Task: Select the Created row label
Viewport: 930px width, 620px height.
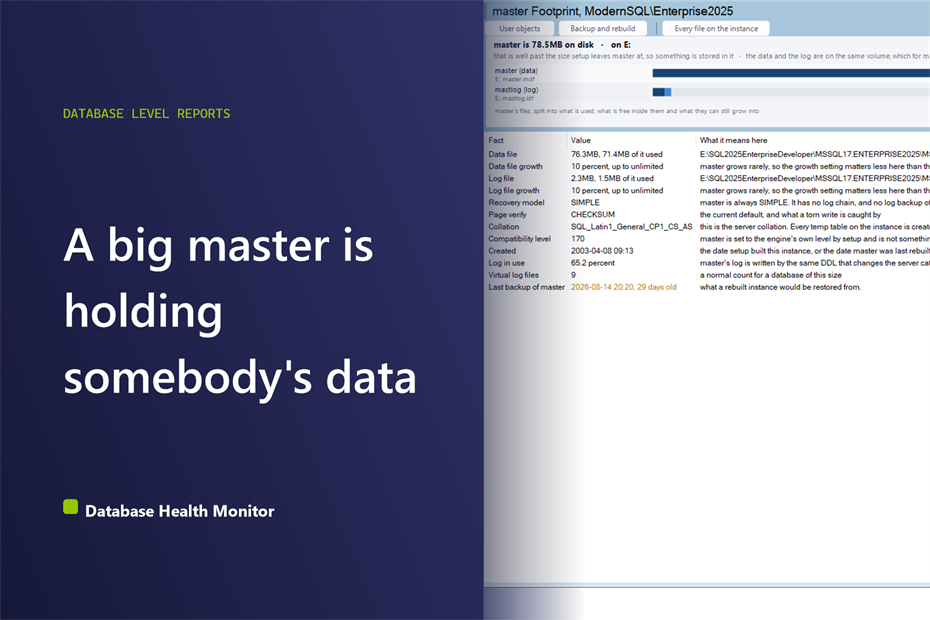Action: [502, 251]
